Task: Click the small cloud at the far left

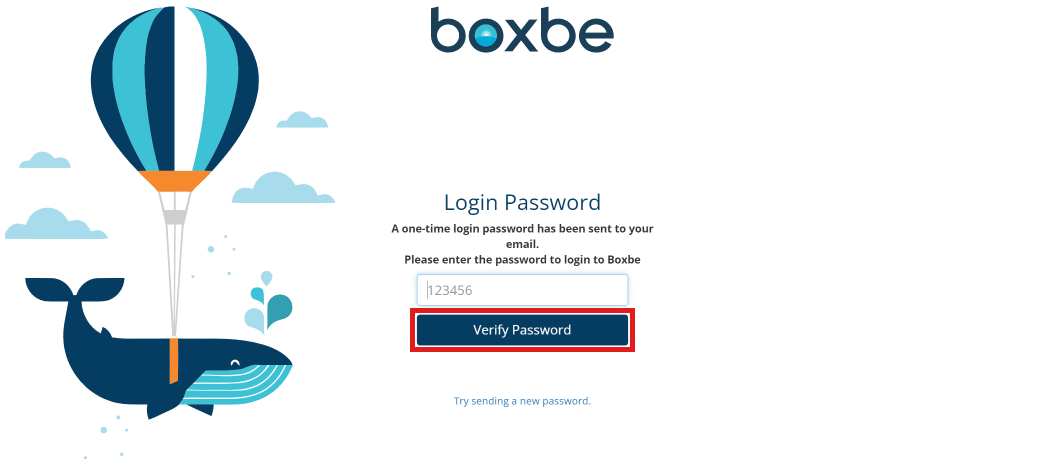Action: 45,161
